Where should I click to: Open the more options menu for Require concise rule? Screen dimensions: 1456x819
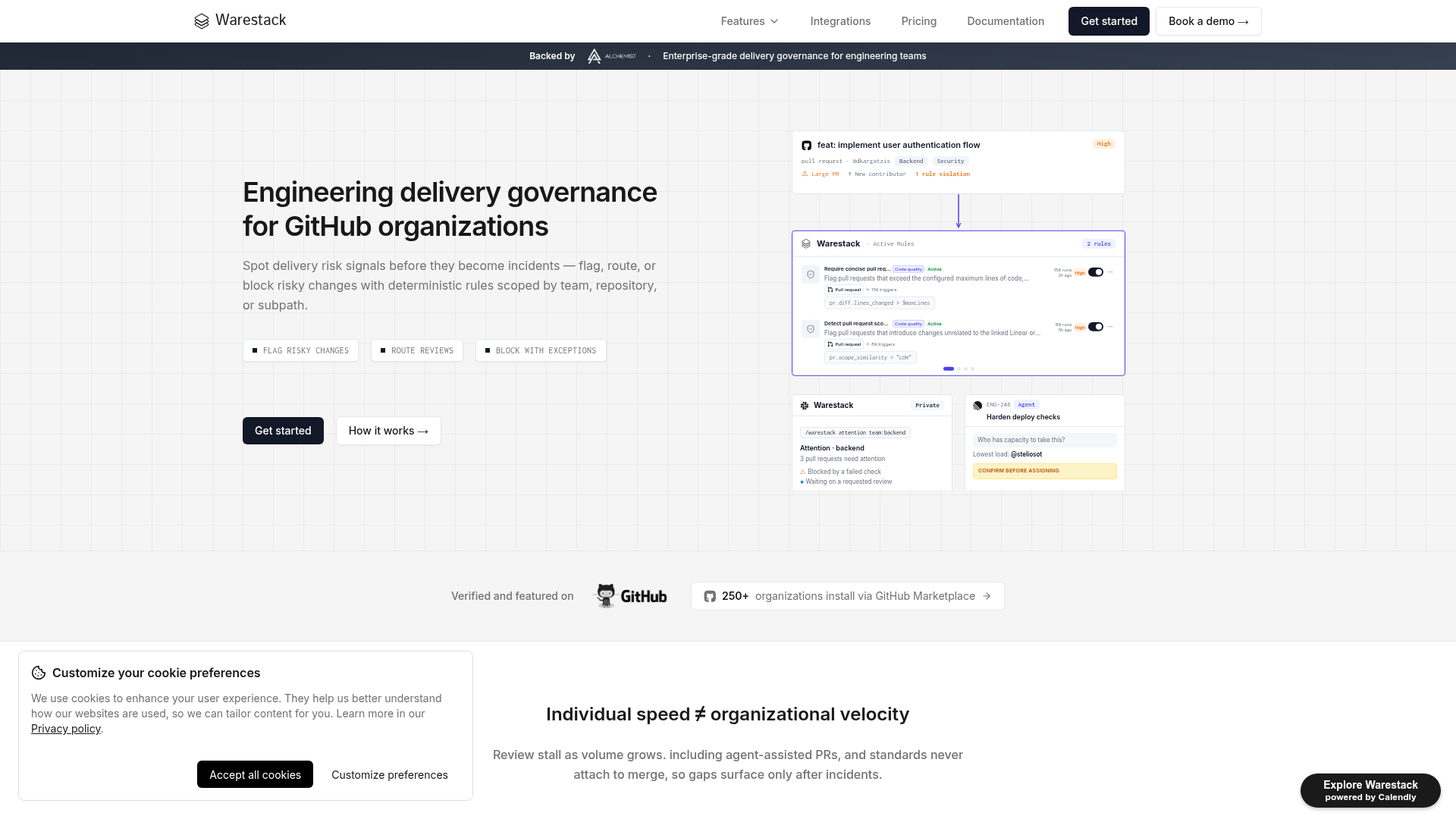pos(1110,272)
